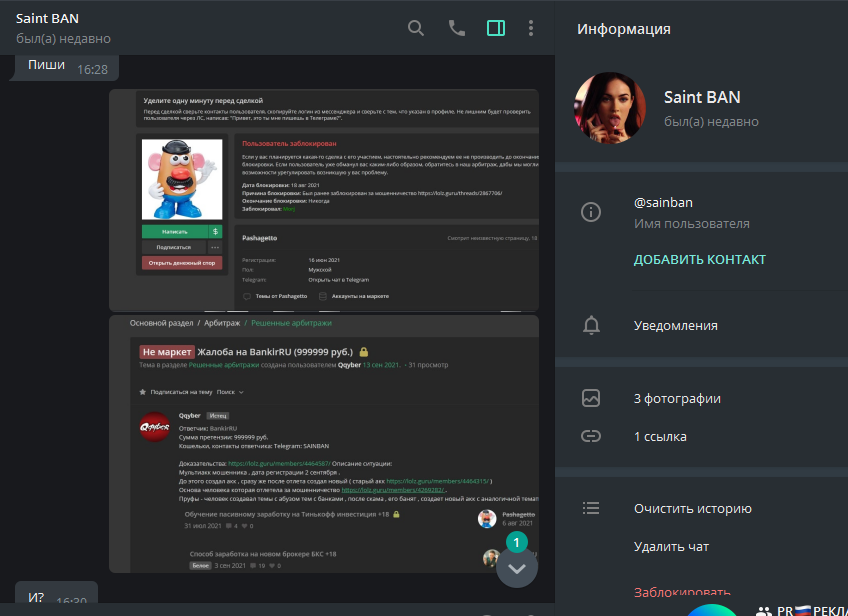The image size is (848, 616).
Task: Select the И? message bubble
Action: (56, 593)
